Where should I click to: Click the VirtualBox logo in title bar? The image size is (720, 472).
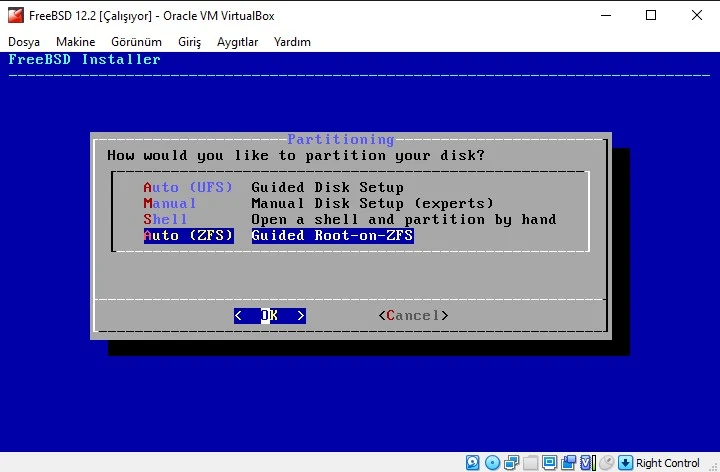pos(16,15)
